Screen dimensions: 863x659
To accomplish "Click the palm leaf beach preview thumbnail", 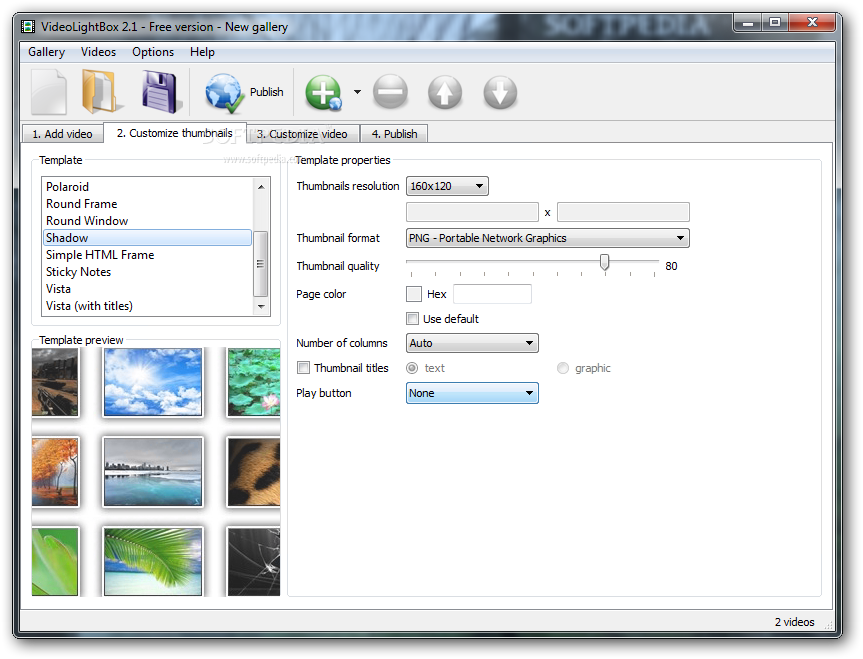I will point(153,562).
